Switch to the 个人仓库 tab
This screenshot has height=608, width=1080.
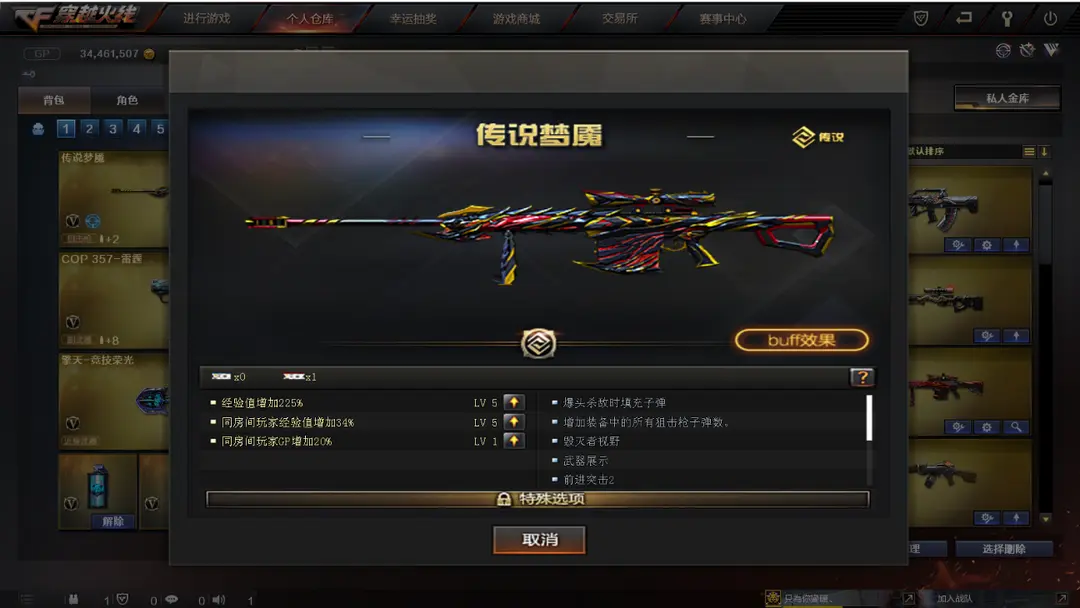coord(310,19)
